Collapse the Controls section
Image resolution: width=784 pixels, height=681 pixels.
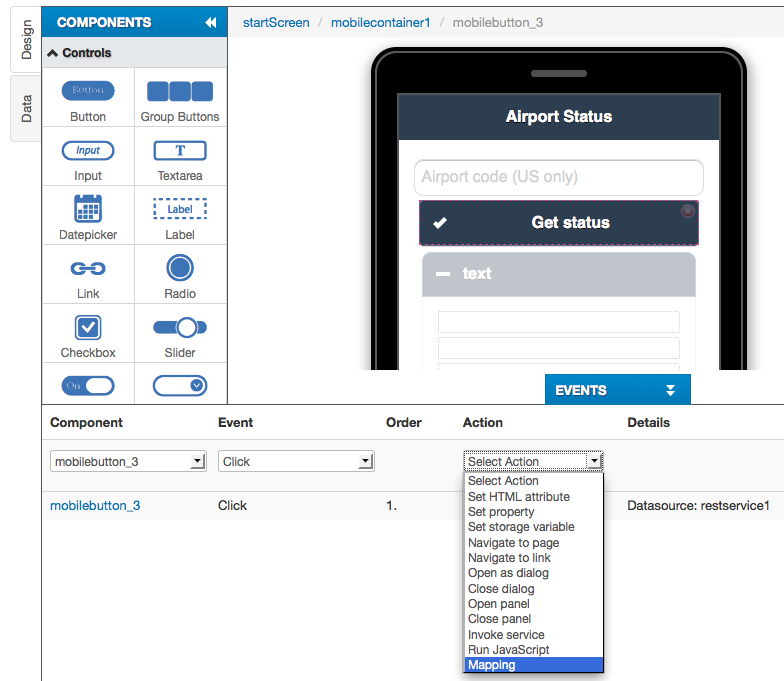52,52
